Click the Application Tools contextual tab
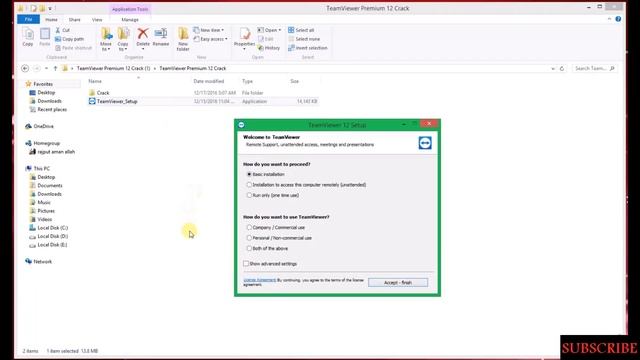The image size is (640, 360). point(130,9)
